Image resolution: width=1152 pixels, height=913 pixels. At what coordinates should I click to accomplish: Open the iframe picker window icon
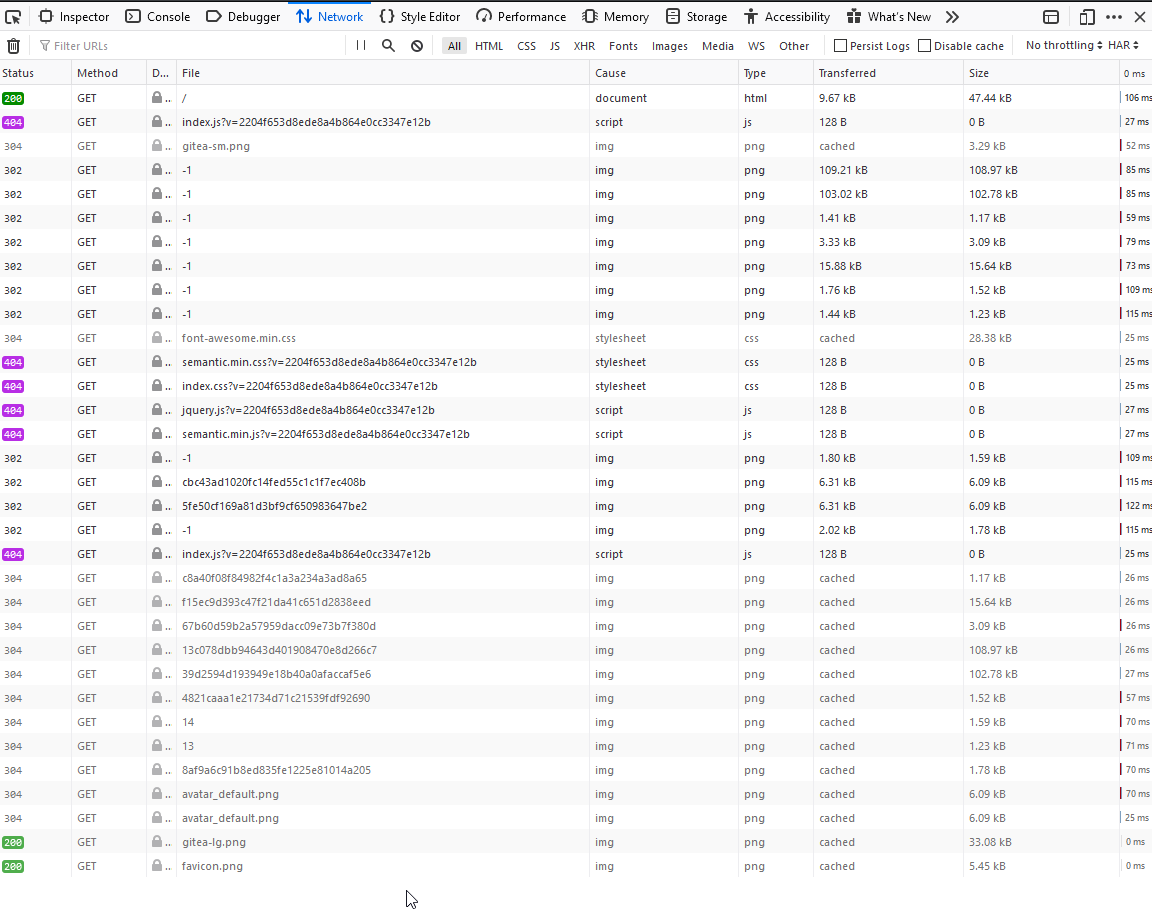click(1051, 16)
